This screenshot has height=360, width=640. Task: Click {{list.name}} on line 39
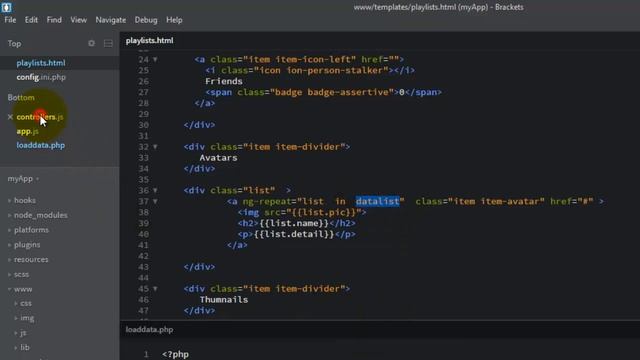click(294, 223)
